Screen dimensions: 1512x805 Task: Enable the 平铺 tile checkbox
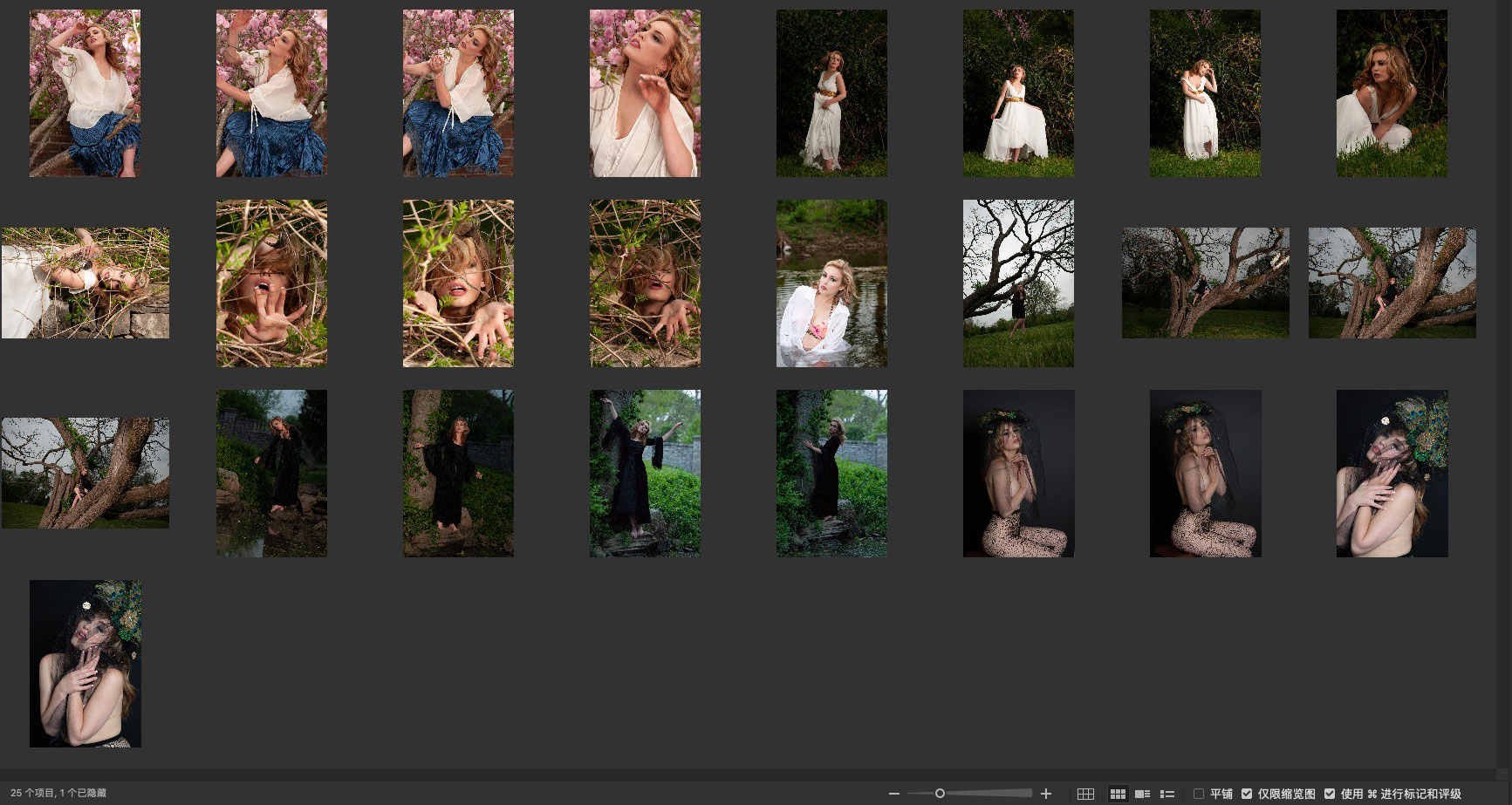tap(1199, 794)
